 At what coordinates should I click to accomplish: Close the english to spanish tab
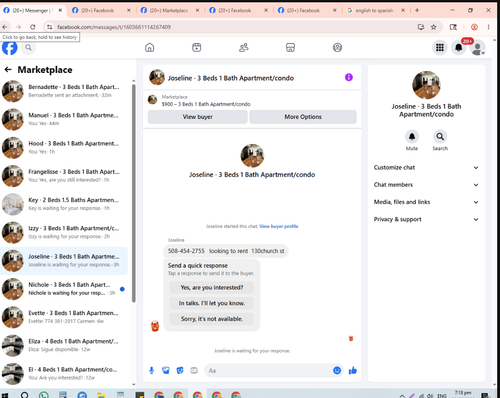[403, 10]
